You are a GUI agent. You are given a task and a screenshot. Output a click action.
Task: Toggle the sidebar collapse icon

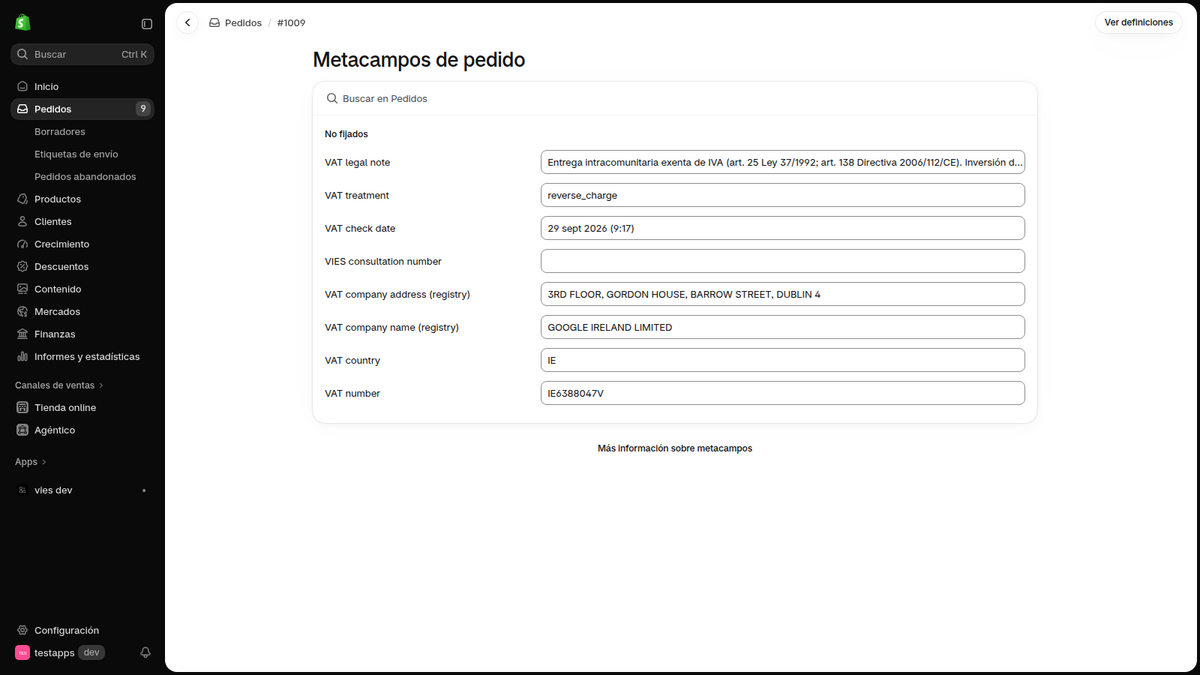[147, 24]
